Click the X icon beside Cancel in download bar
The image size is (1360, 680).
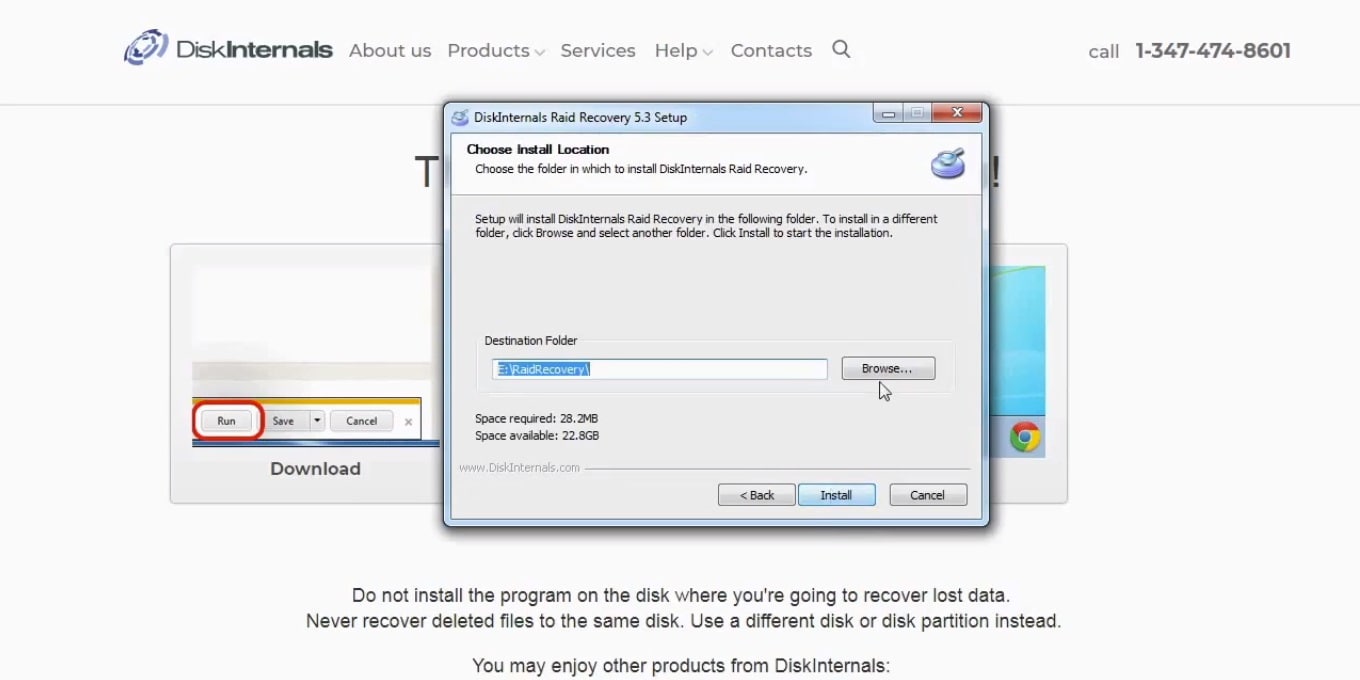(x=408, y=422)
